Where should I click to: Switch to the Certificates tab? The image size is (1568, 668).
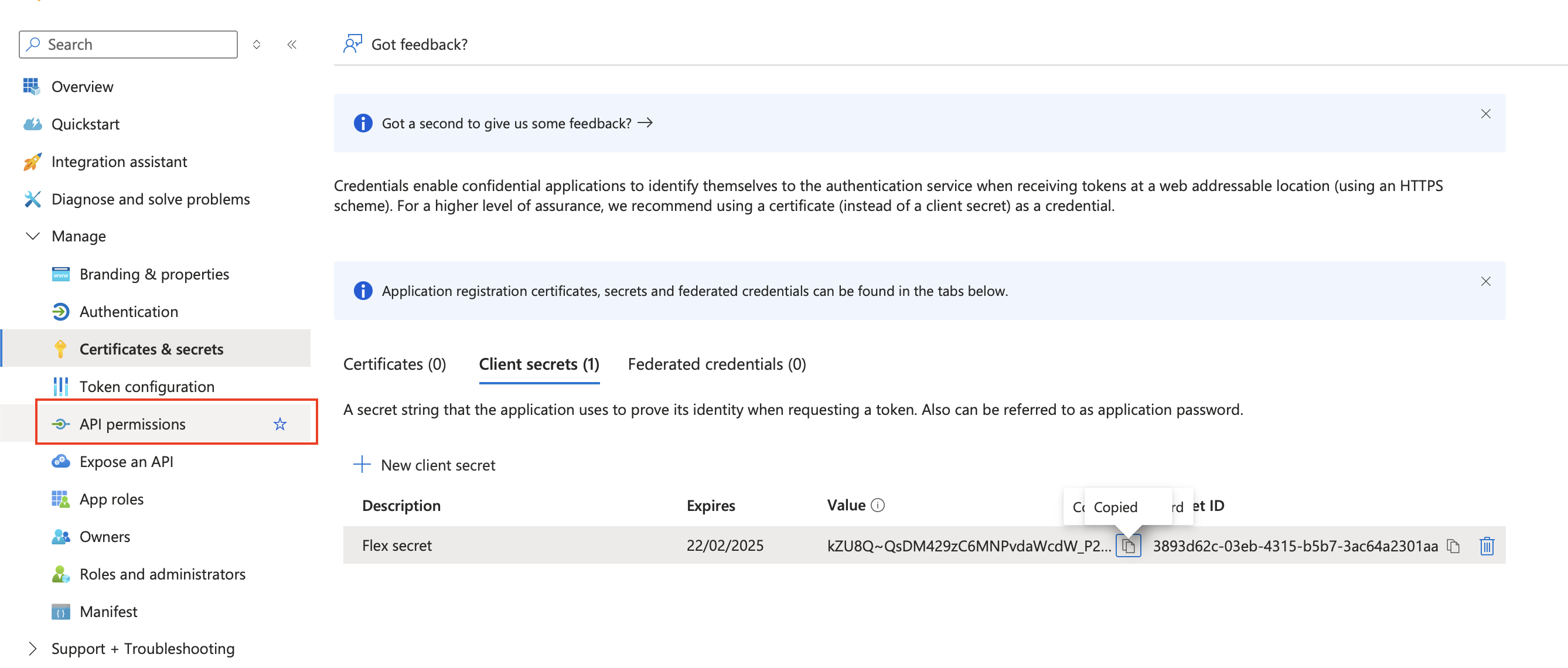pyautogui.click(x=394, y=363)
